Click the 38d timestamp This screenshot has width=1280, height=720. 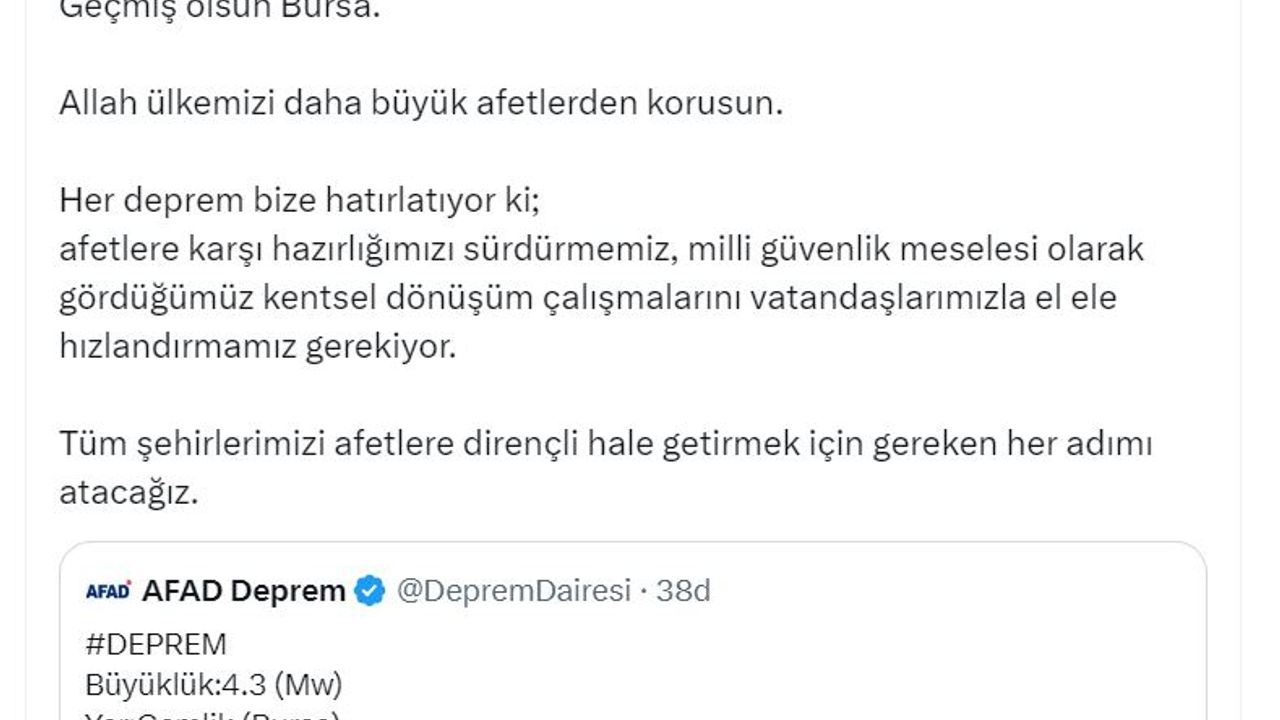pyautogui.click(x=683, y=591)
